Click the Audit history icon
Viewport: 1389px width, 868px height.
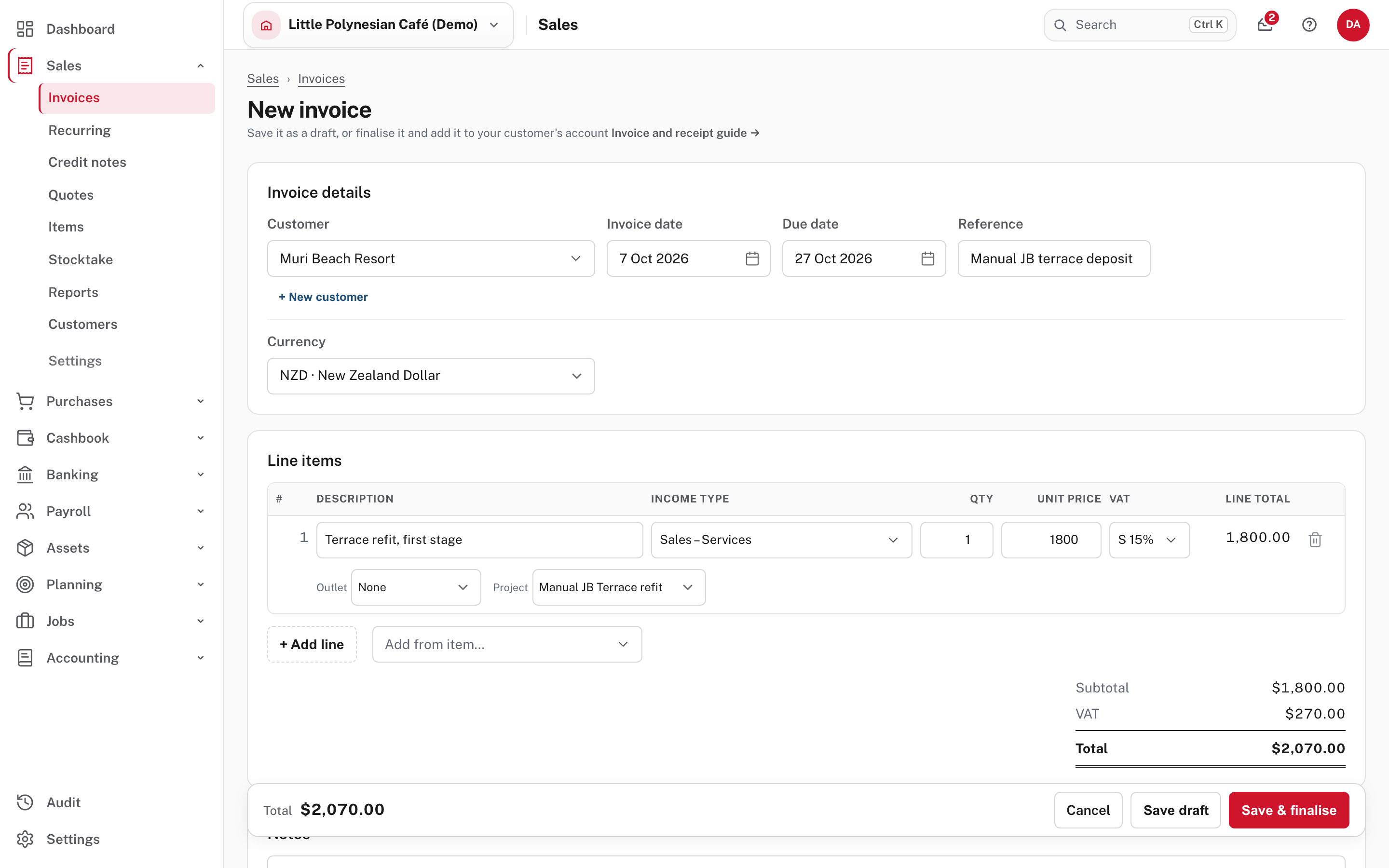click(x=25, y=802)
